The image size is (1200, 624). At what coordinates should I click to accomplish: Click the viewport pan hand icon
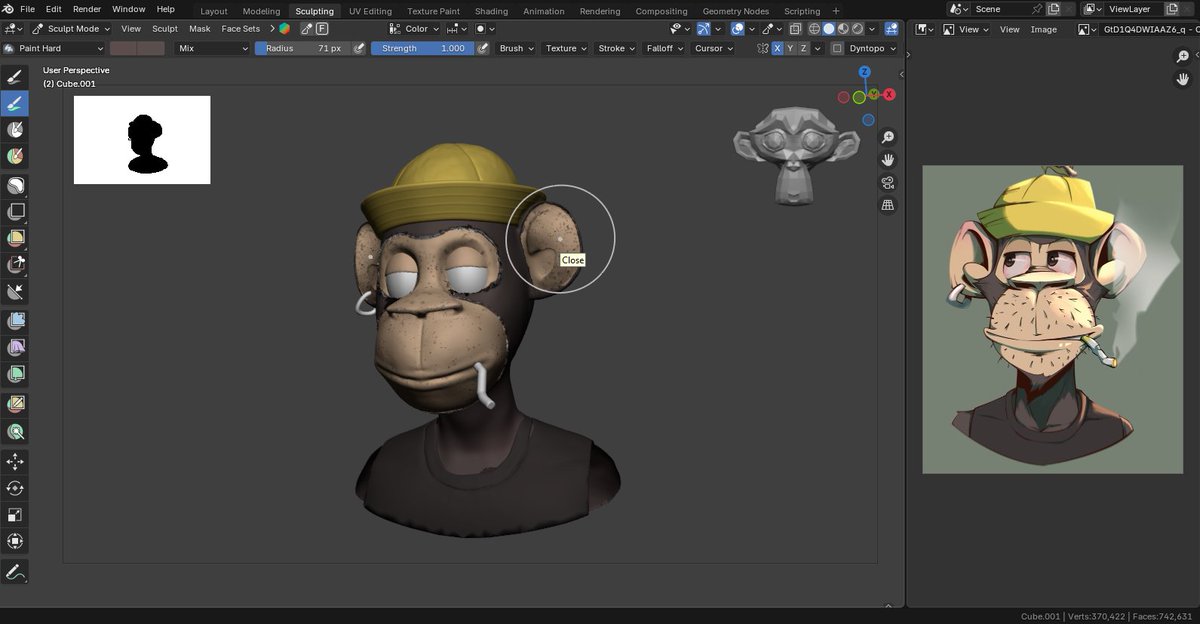point(887,160)
